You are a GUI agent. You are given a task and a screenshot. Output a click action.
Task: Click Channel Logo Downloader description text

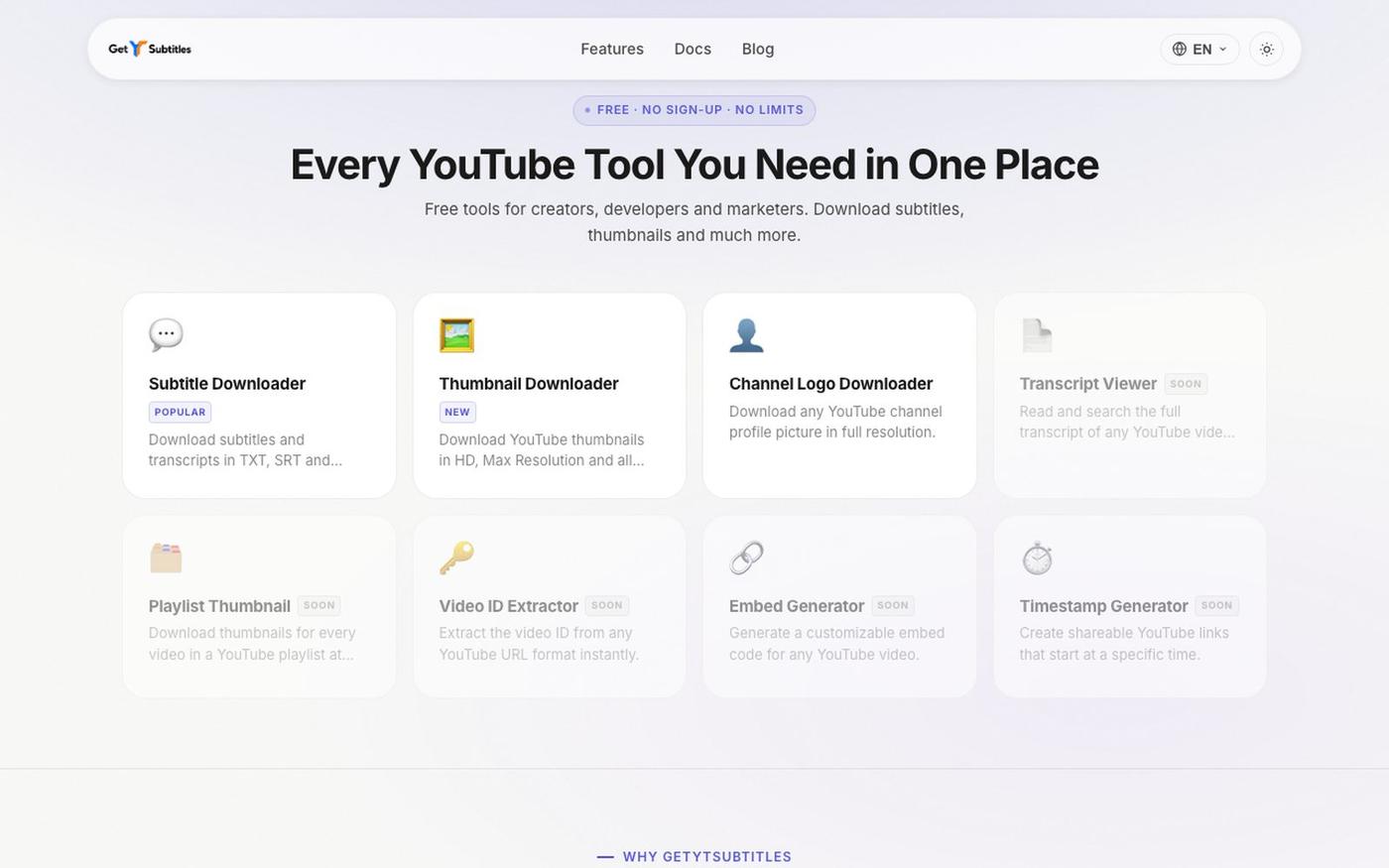(835, 422)
